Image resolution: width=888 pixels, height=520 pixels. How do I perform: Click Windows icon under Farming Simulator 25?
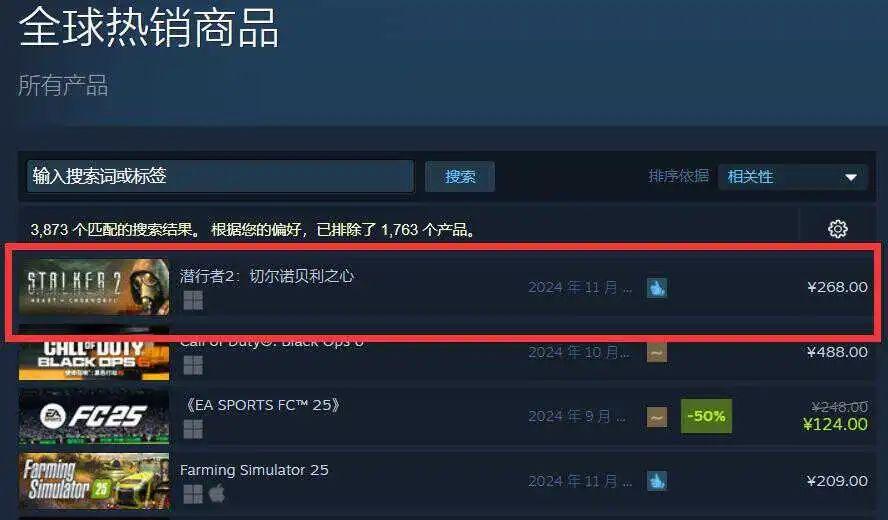[x=193, y=494]
